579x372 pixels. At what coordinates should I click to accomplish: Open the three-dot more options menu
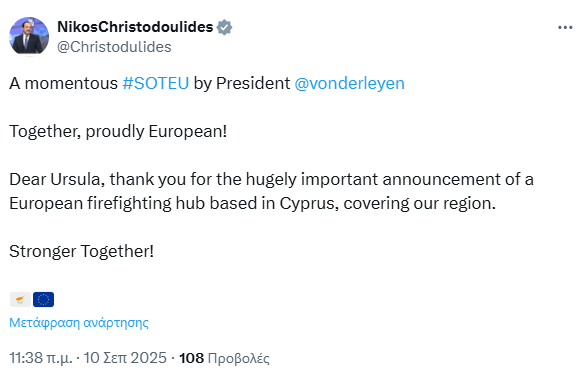(x=565, y=28)
